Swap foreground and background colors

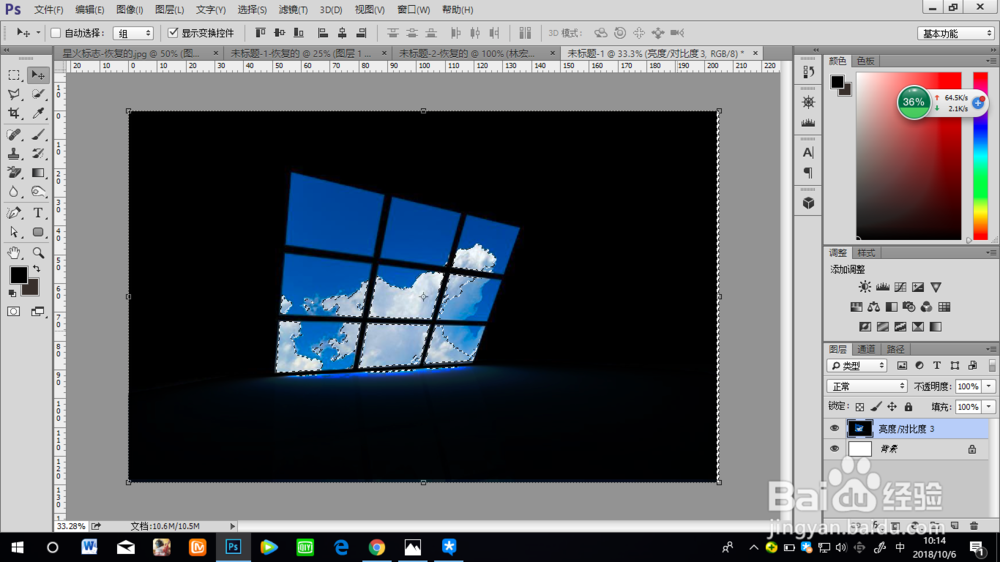tap(37, 269)
